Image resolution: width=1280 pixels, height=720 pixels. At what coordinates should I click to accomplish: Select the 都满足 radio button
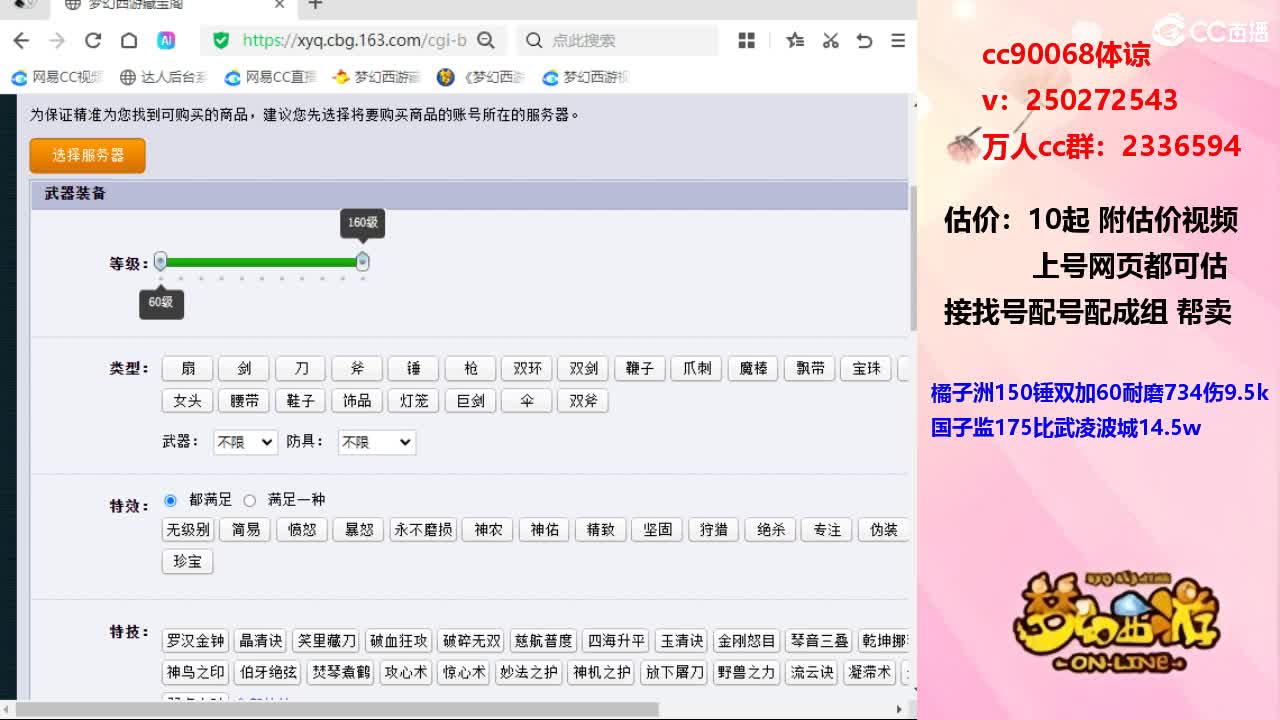click(x=170, y=500)
